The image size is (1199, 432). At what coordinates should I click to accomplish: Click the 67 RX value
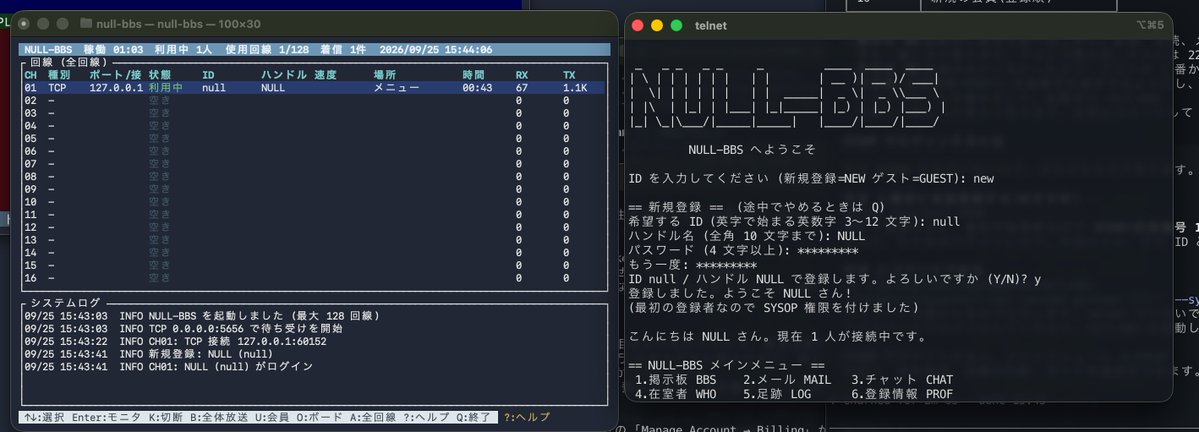click(522, 88)
